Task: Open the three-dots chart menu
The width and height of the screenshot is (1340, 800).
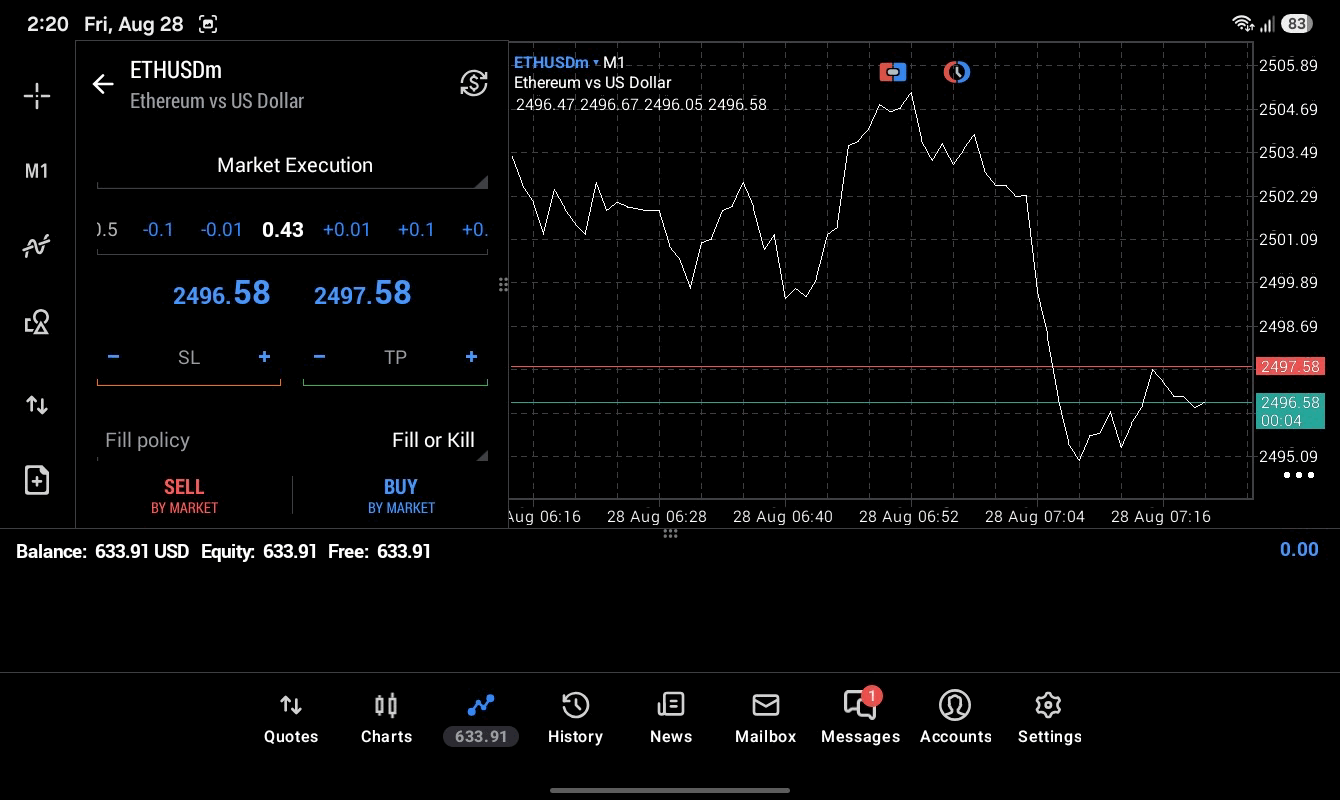Action: point(1299,475)
